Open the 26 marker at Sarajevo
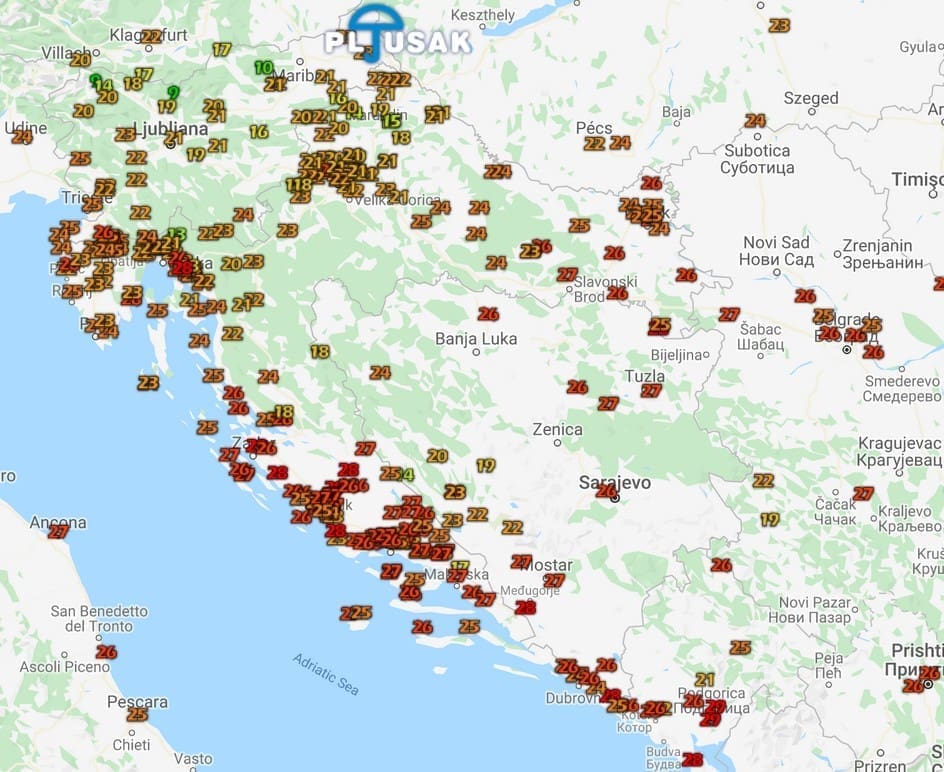 pyautogui.click(x=606, y=490)
